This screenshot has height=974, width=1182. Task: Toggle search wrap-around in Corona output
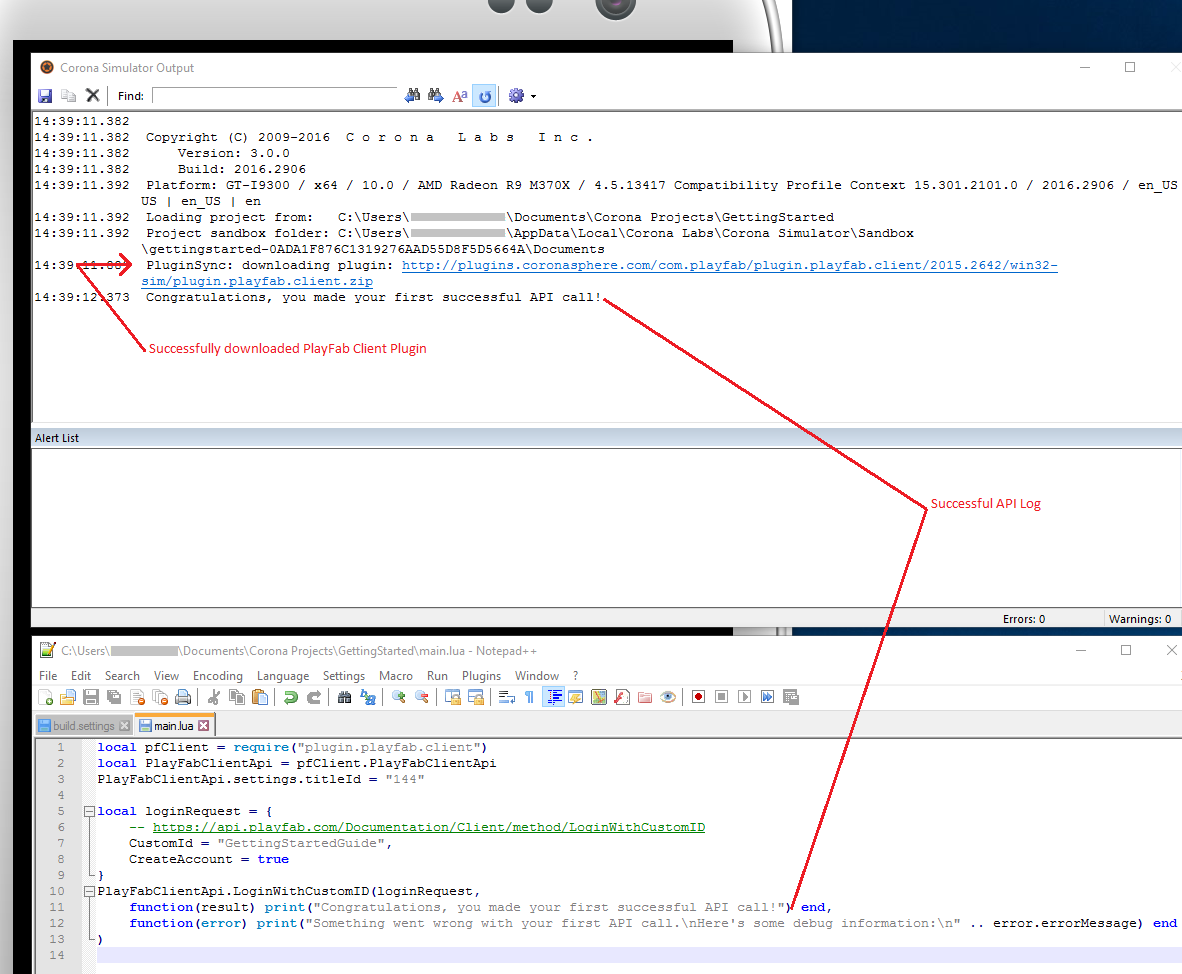[x=485, y=96]
